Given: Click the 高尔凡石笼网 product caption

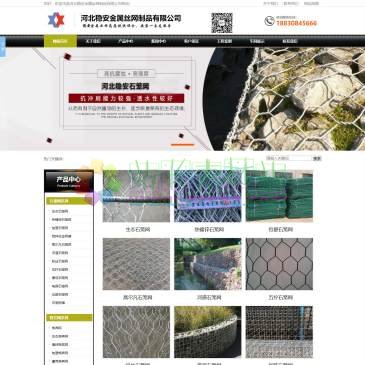Looking at the screenshot, I should coord(138,297).
